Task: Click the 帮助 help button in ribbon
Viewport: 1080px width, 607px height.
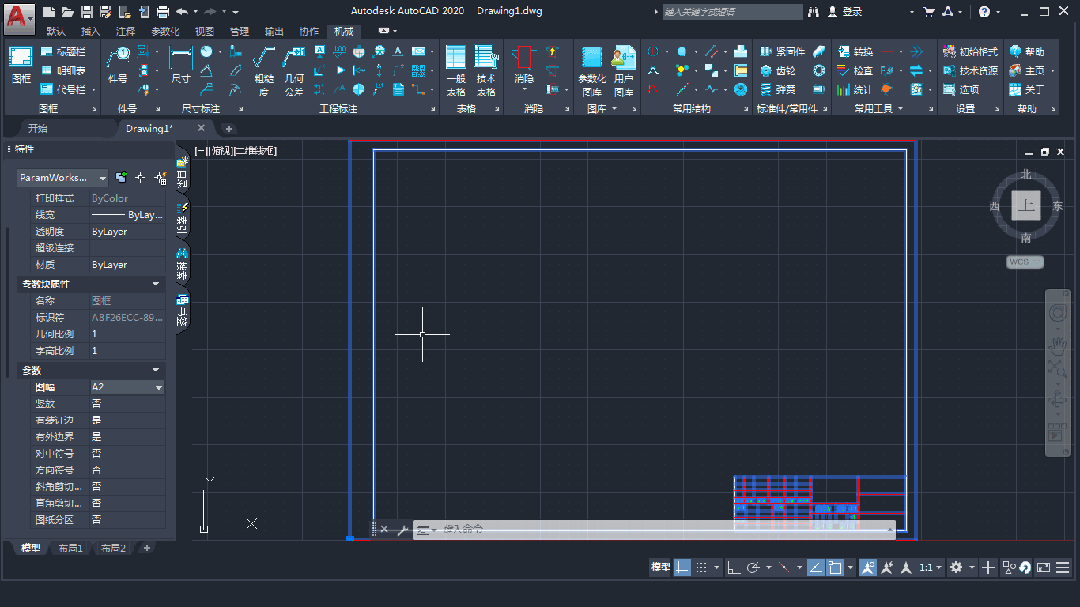Action: click(x=1027, y=52)
